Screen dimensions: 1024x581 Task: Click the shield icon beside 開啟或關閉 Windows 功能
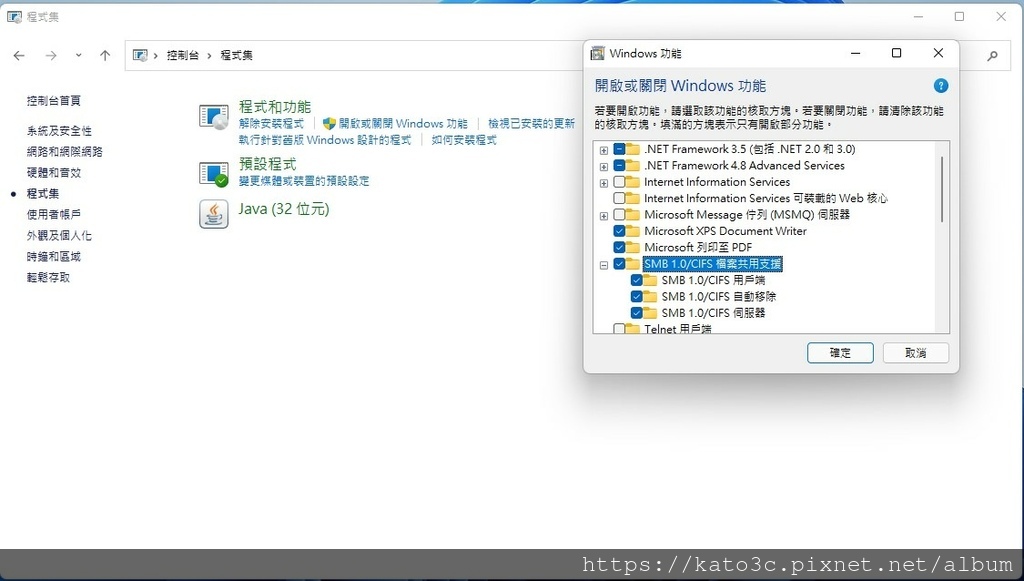coord(329,123)
